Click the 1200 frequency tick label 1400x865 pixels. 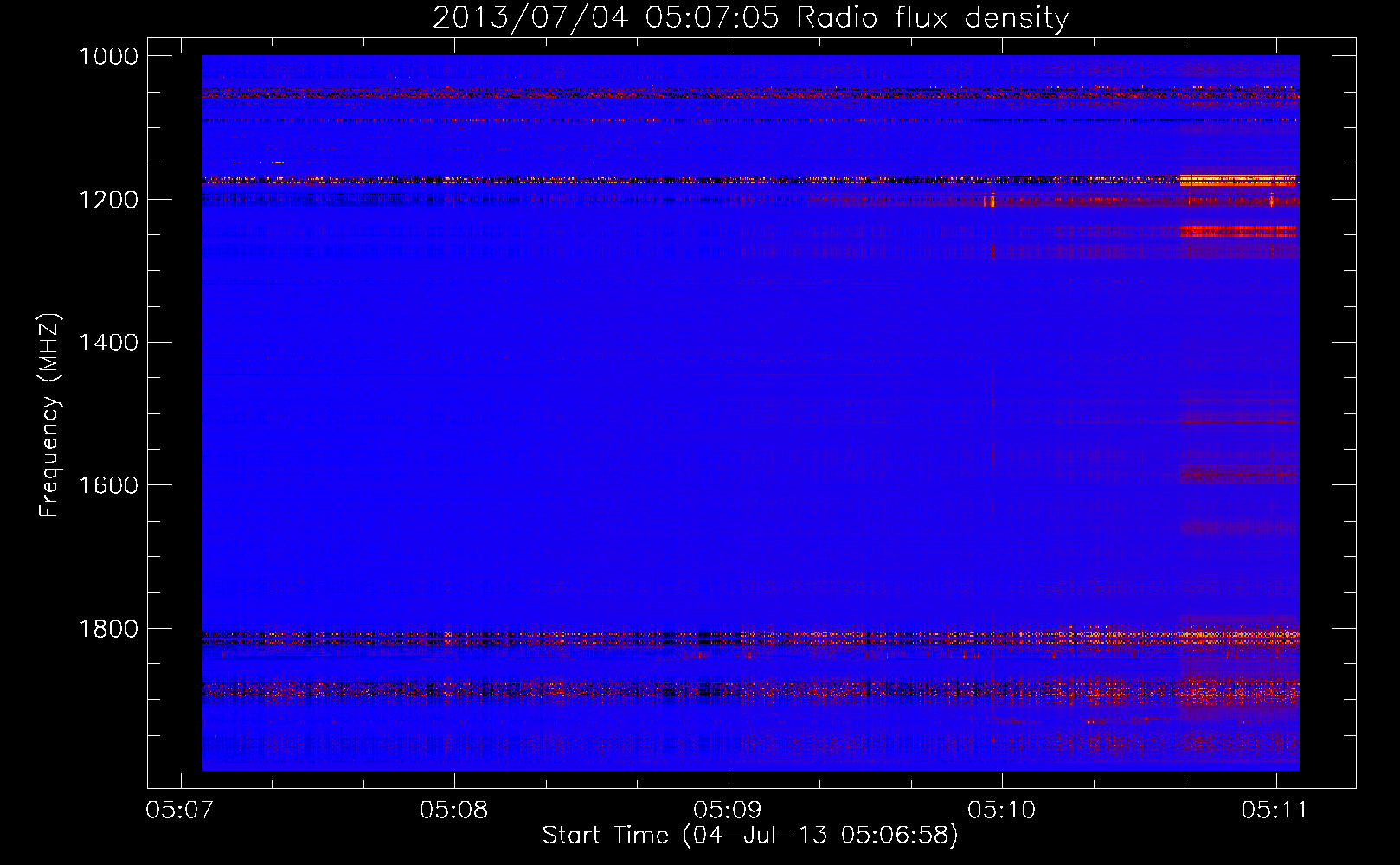coord(108,200)
